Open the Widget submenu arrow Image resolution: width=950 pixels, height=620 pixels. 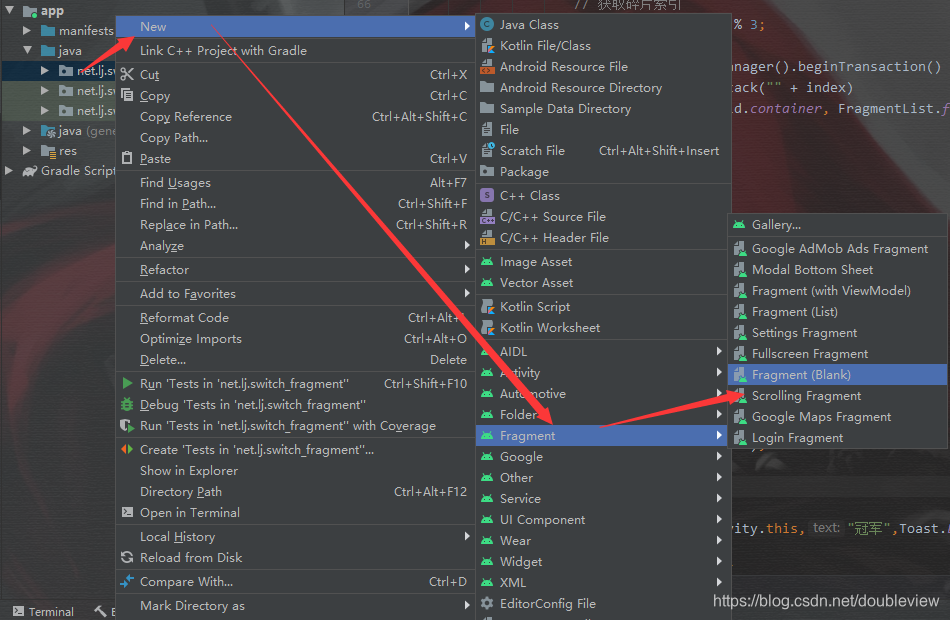pyautogui.click(x=719, y=561)
